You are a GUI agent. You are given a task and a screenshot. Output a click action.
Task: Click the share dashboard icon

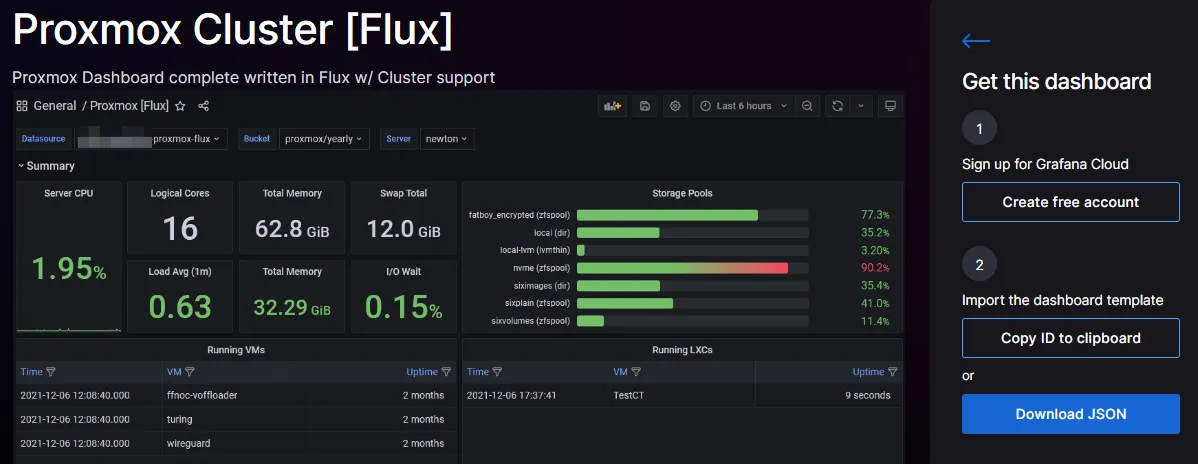203,106
